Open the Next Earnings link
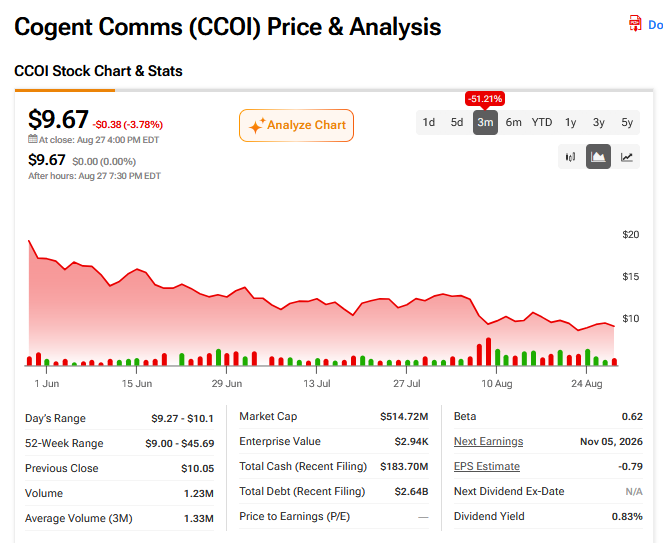 coord(488,442)
